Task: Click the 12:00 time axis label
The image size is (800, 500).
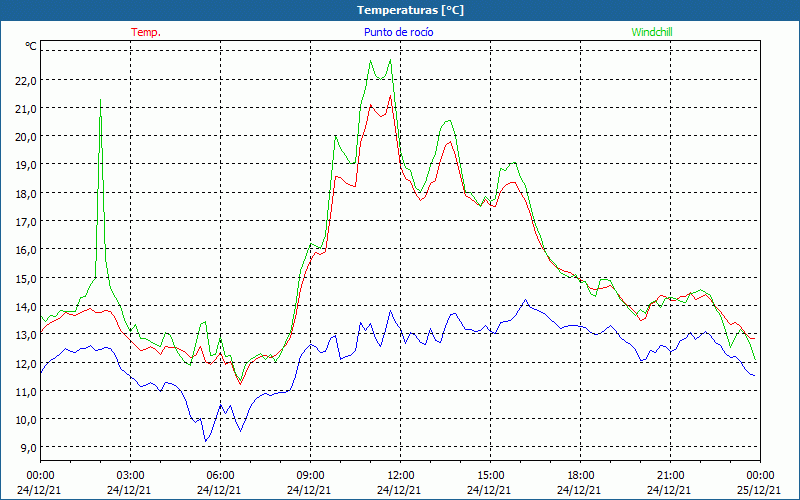Action: [x=401, y=476]
